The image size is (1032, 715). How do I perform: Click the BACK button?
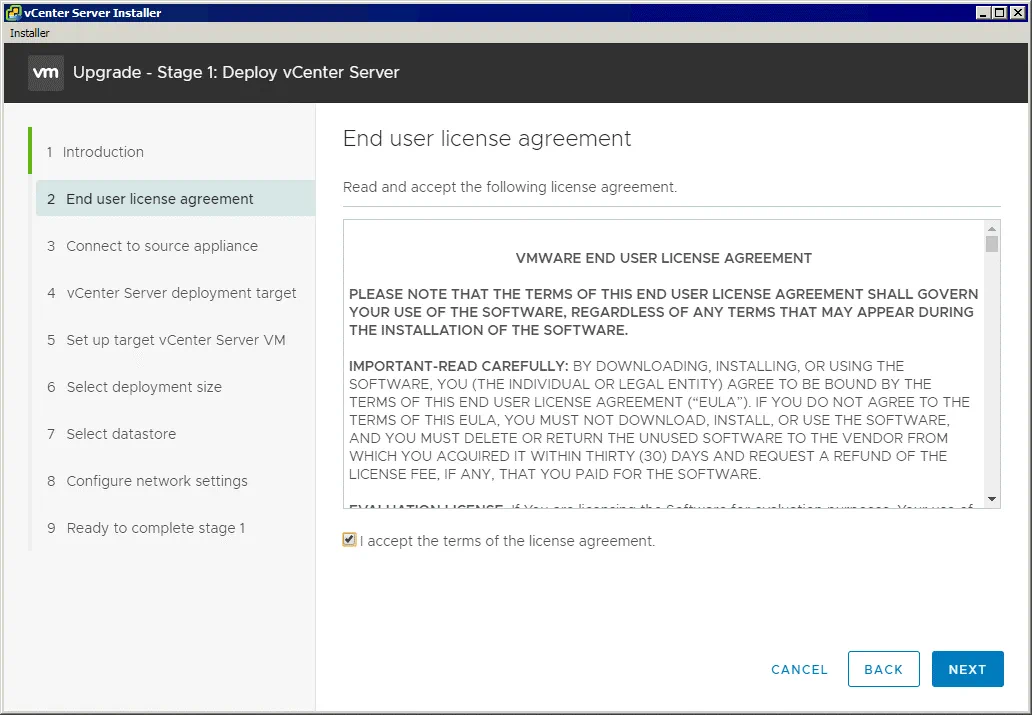click(x=883, y=669)
